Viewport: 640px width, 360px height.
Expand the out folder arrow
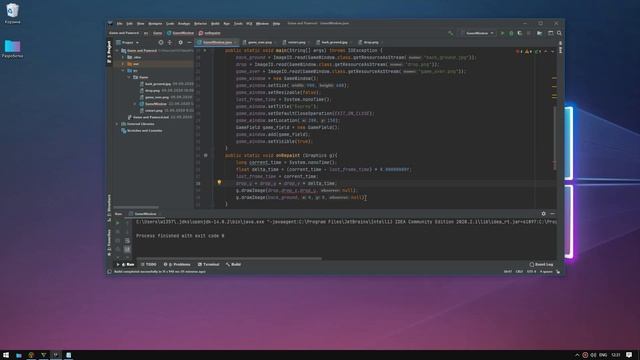pyautogui.click(x=123, y=64)
